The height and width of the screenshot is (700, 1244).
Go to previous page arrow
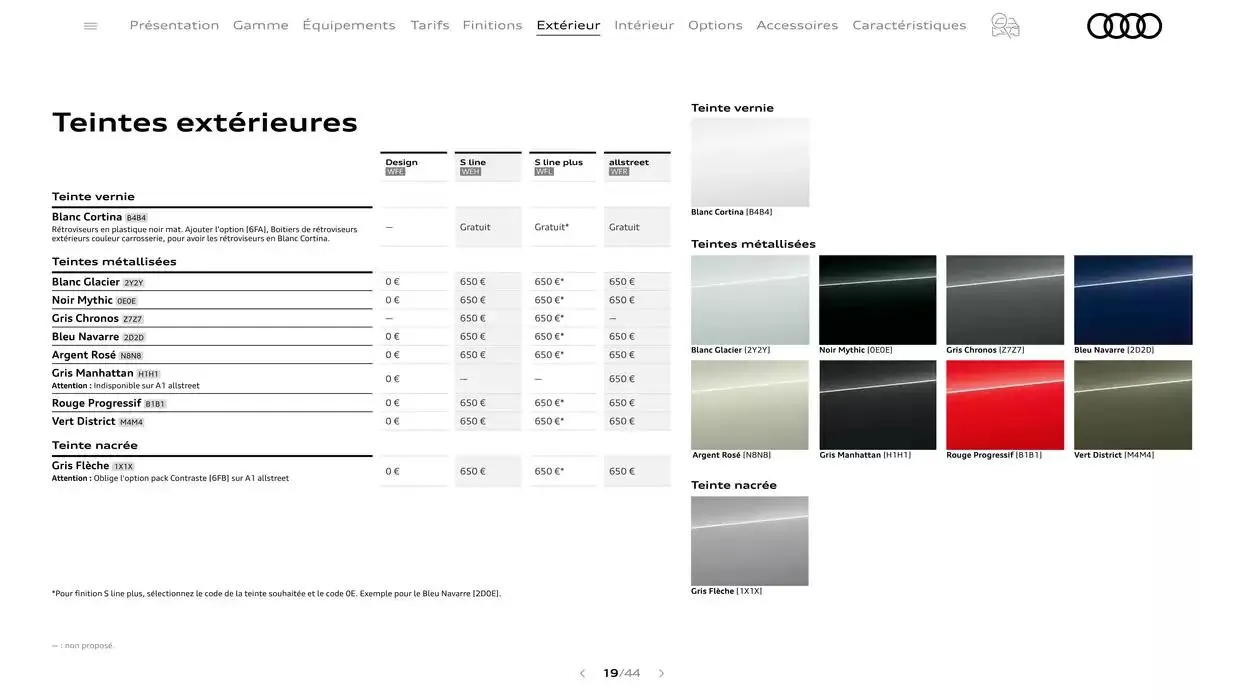(x=583, y=674)
